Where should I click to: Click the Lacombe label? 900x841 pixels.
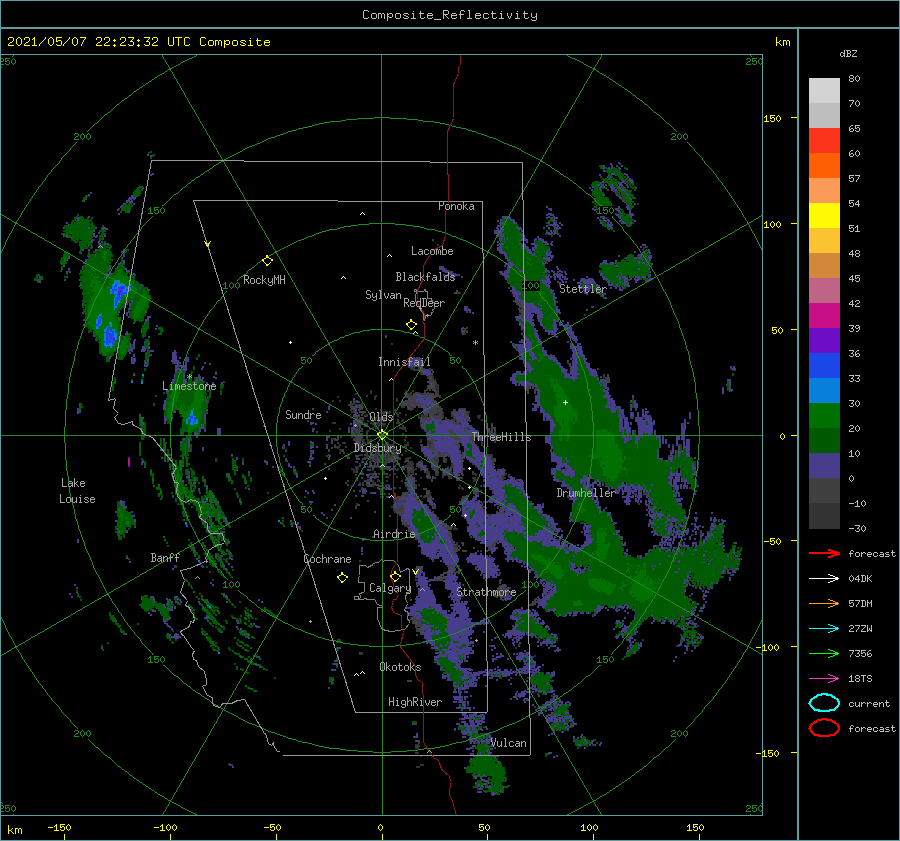[x=432, y=251]
